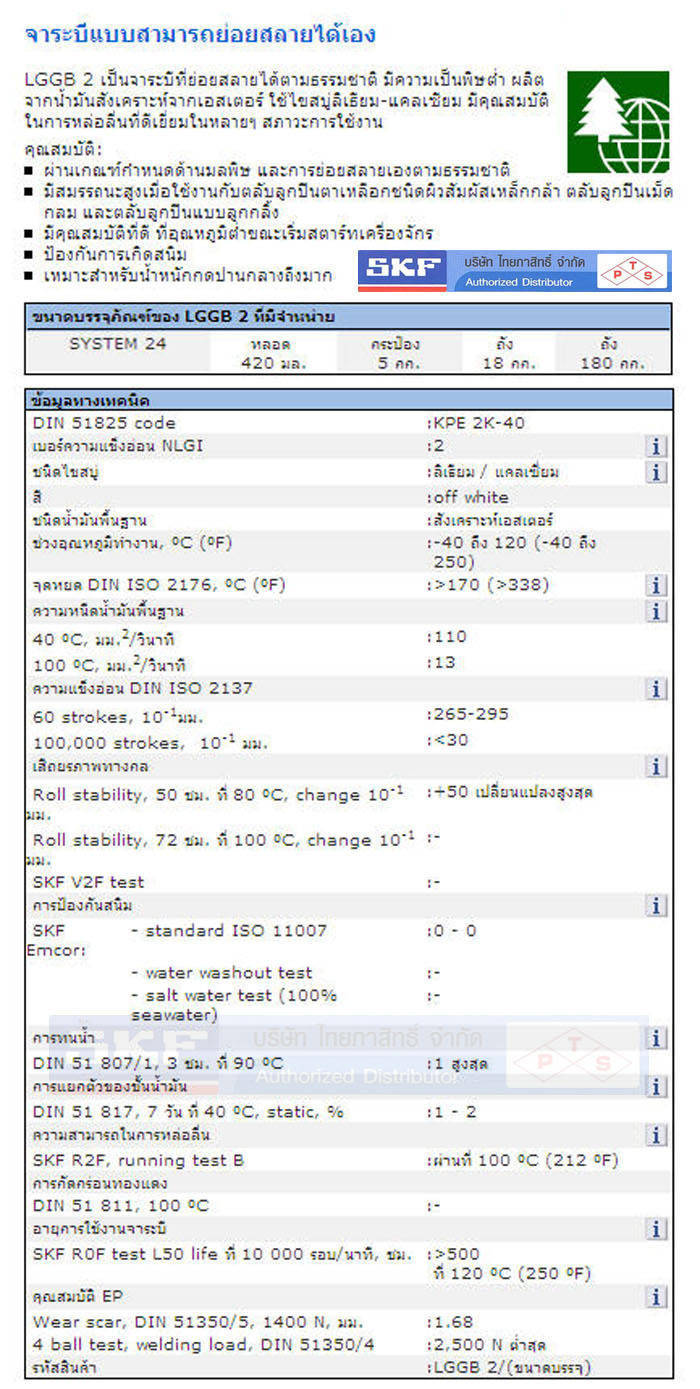Click the blue Thai page title heading
Image resolution: width=700 pixels, height=1389 pixels.
click(x=200, y=35)
